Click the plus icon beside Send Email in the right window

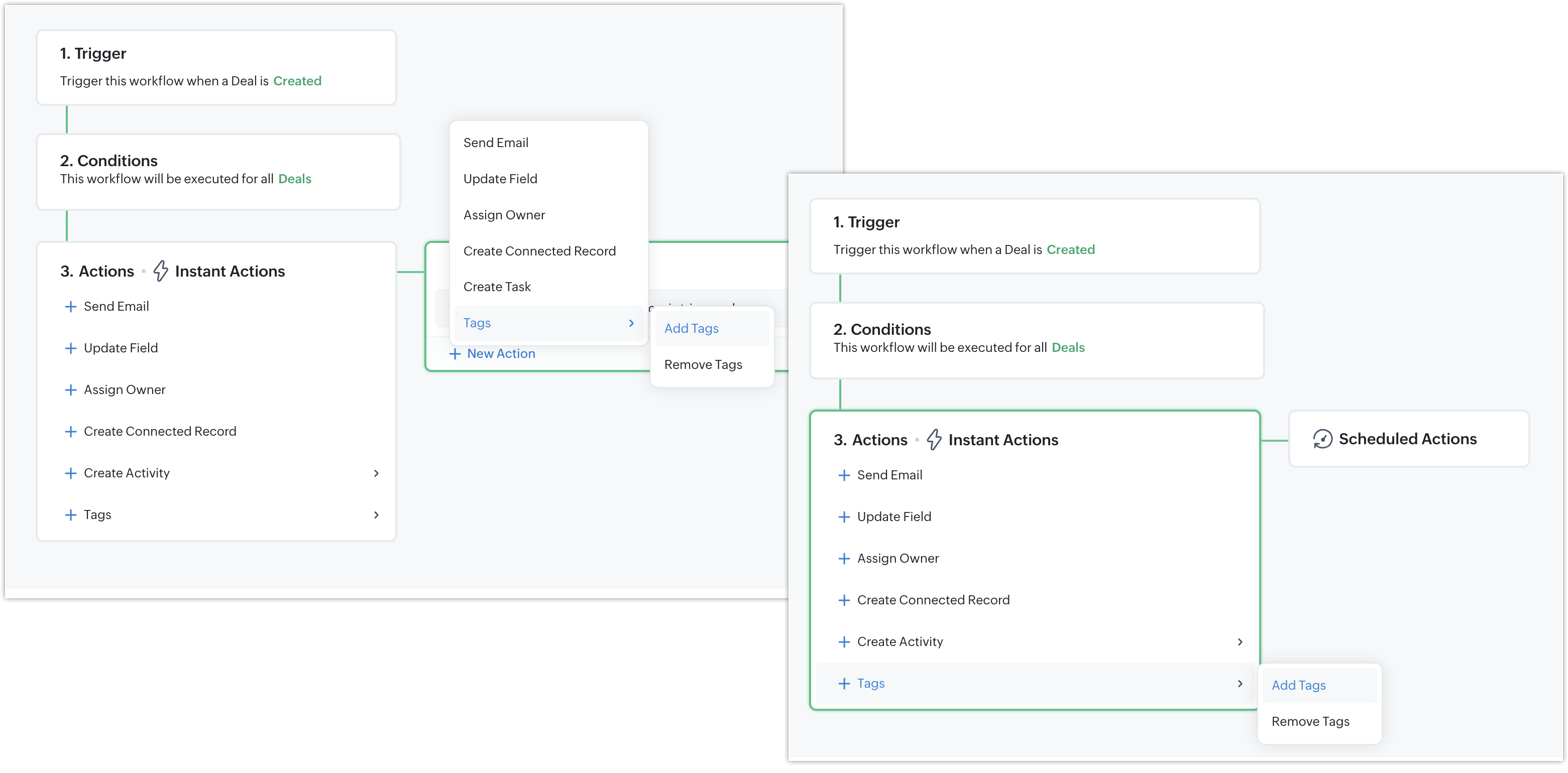click(844, 475)
